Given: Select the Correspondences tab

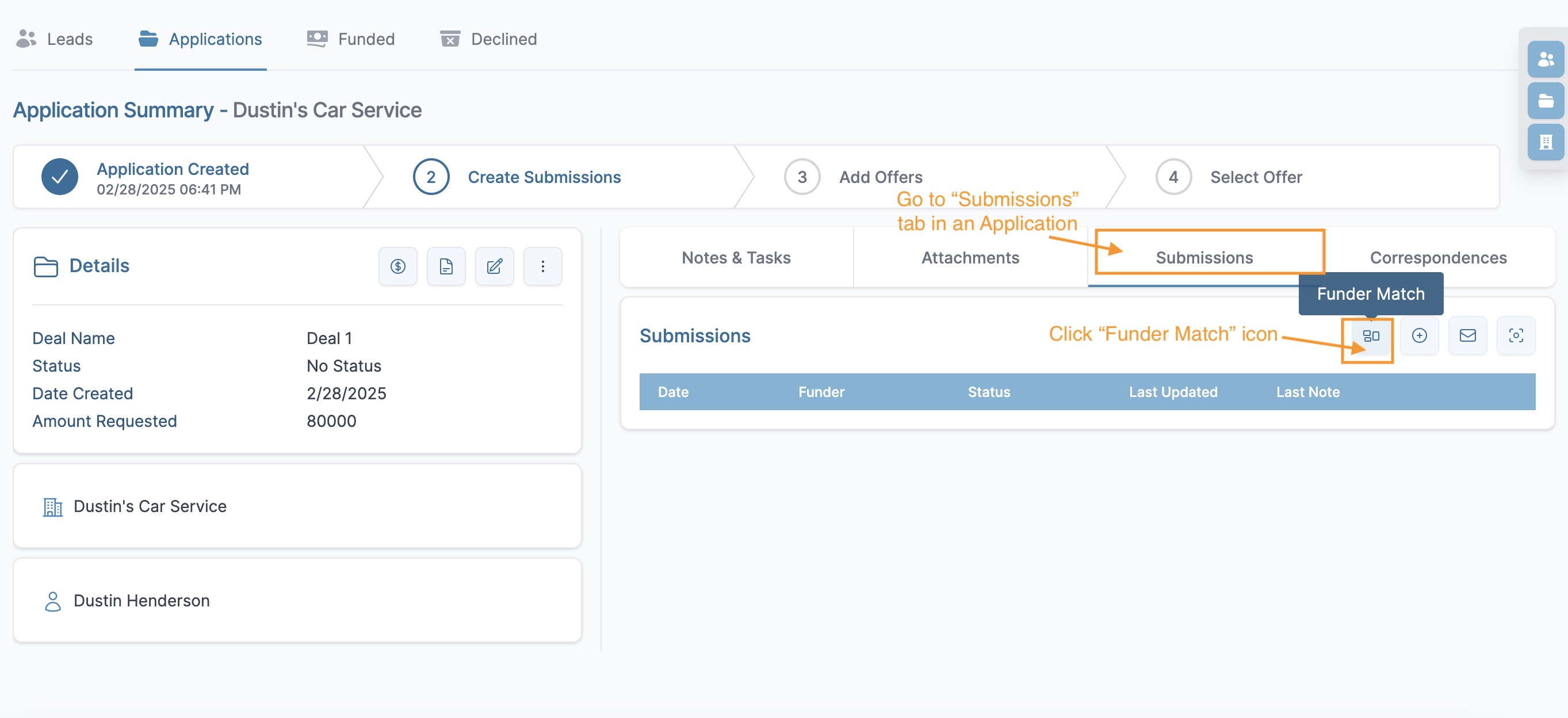Looking at the screenshot, I should coord(1438,258).
